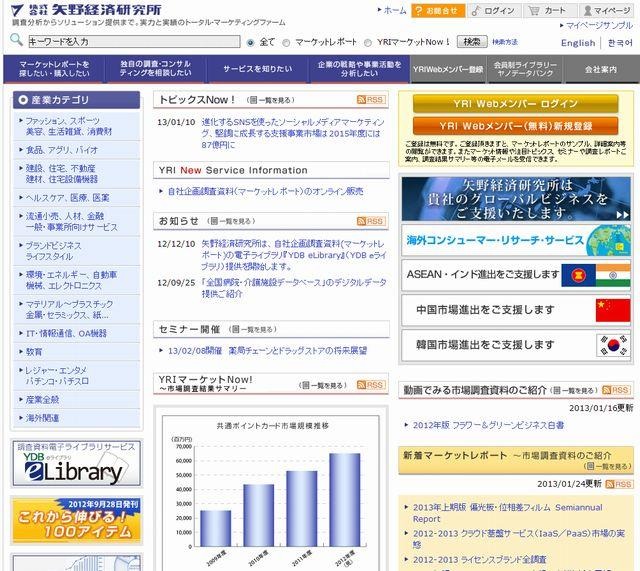Open the 13/01/10 SNS marketing topic
This screenshot has height=571, width=640.
pyautogui.click(x=293, y=133)
